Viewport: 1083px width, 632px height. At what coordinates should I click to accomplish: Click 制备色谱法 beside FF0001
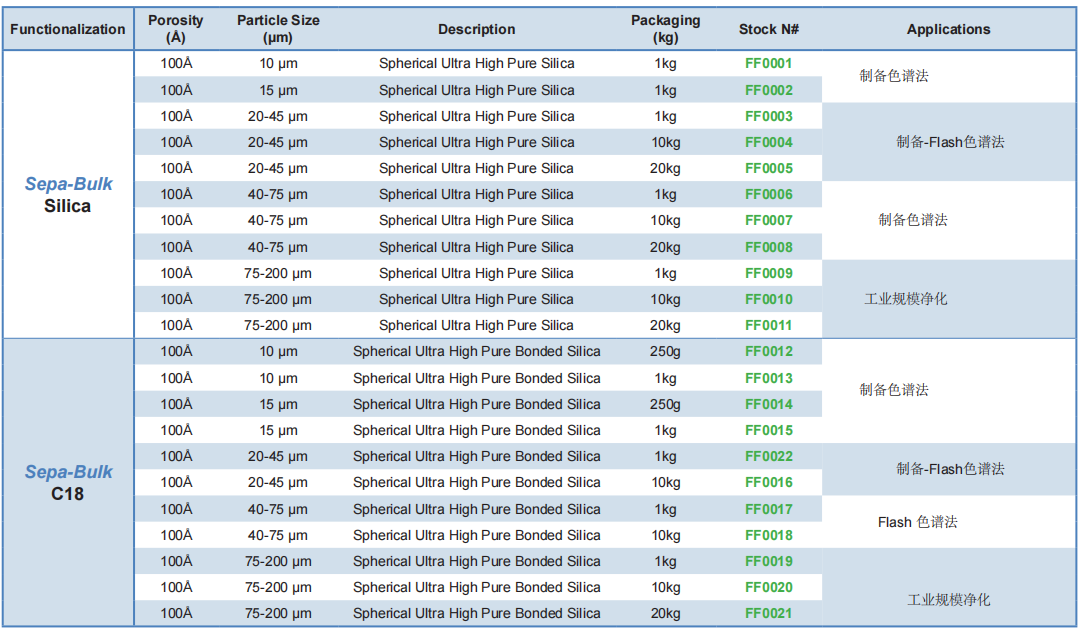[x=894, y=76]
